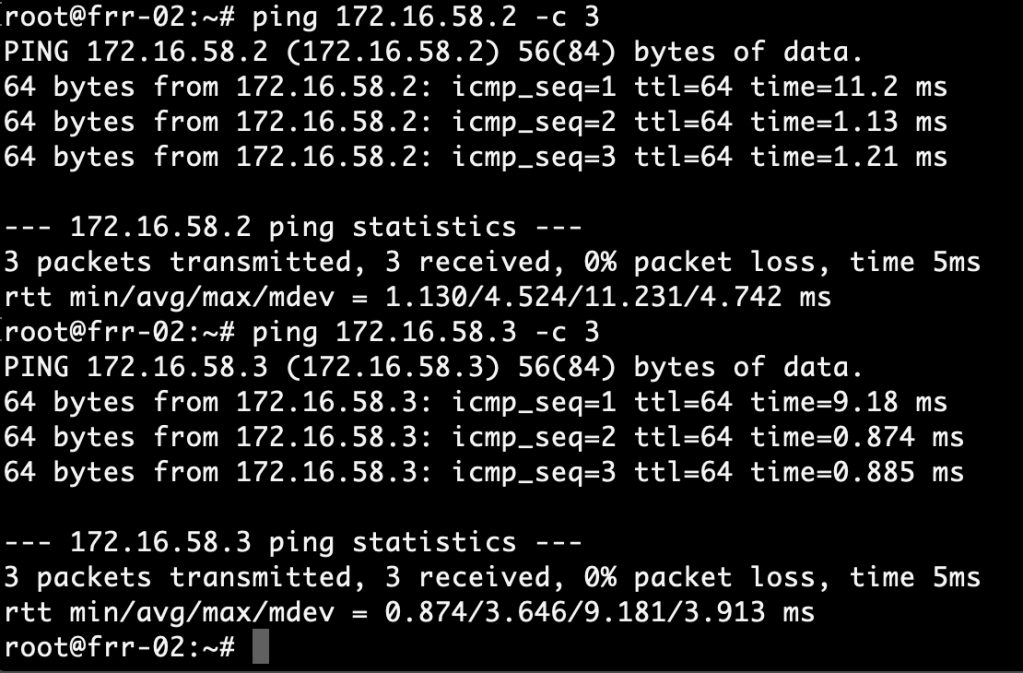Screen dimensions: 1023x673
Task: Click the "--- 172.16.58.3 ping statistics ---" header
Action: (x=293, y=542)
